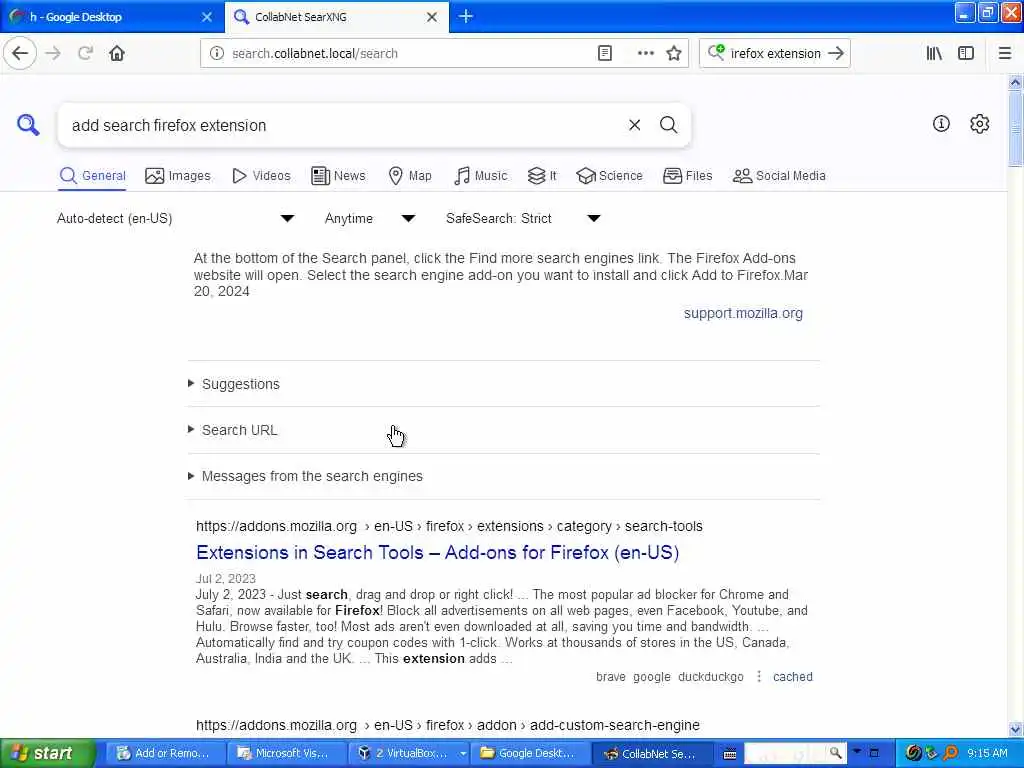Open VirtualBox taskbar group dropdown arrow
1024x768 pixels.
[463, 753]
